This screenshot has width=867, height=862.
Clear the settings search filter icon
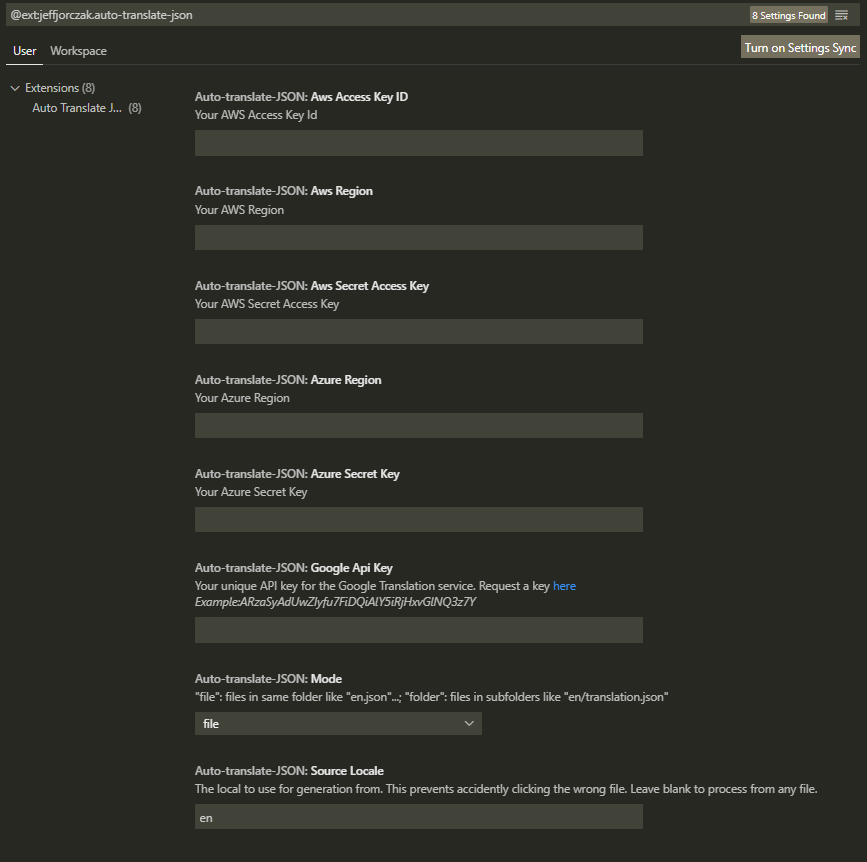tap(841, 15)
